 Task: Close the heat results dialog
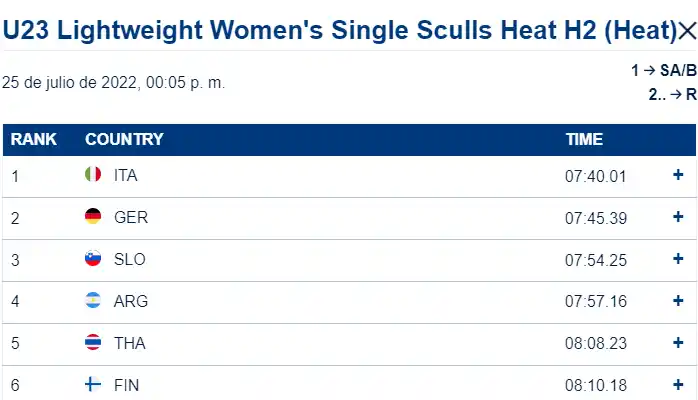[x=686, y=31]
